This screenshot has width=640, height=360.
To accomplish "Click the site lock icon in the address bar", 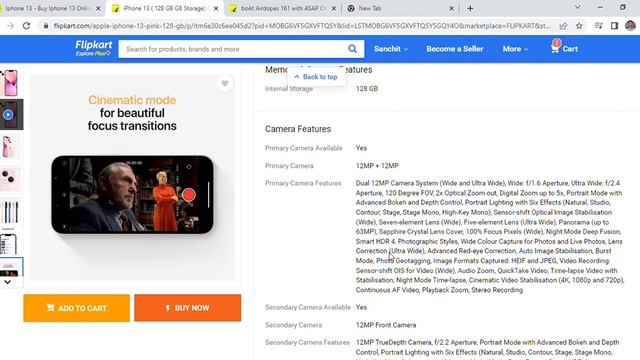I will pos(46,26).
